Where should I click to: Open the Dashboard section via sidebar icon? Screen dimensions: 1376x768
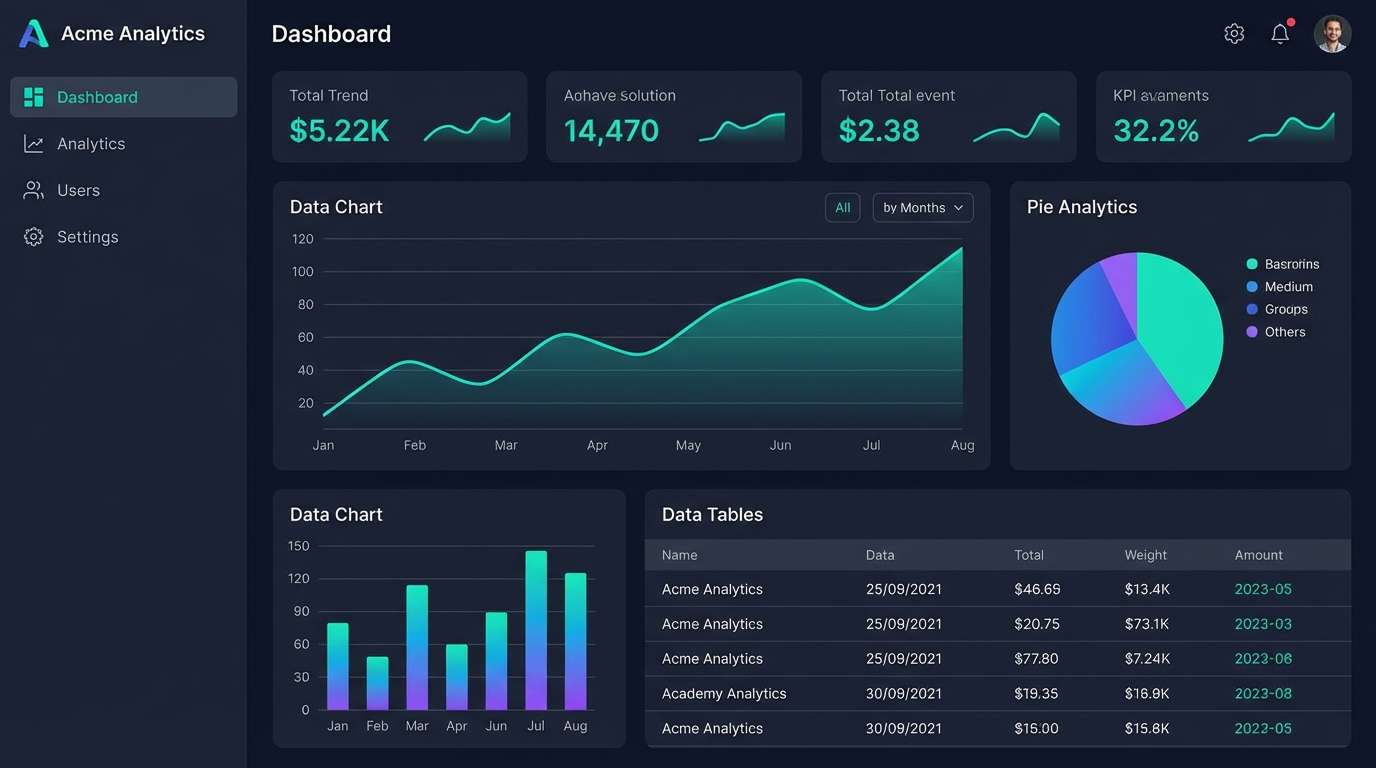pyautogui.click(x=34, y=96)
